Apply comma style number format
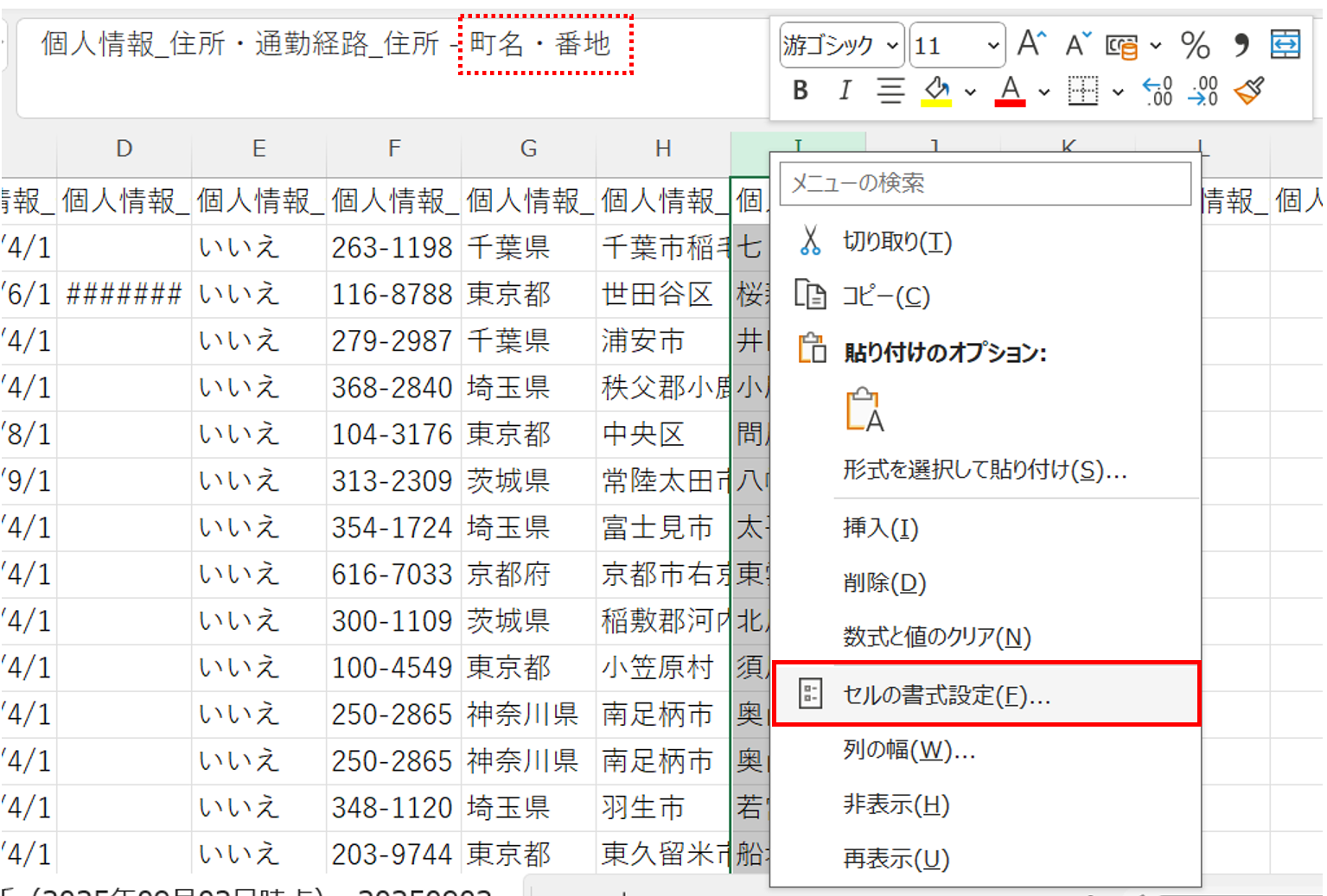This screenshot has height=896, width=1327. point(1241,45)
